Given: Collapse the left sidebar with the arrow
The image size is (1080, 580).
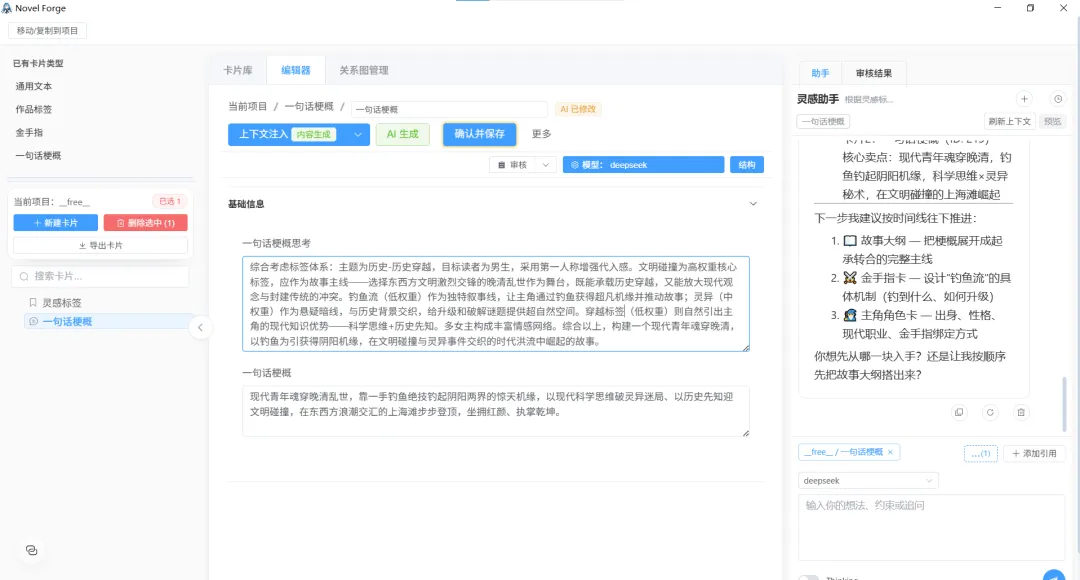Looking at the screenshot, I should (x=200, y=328).
